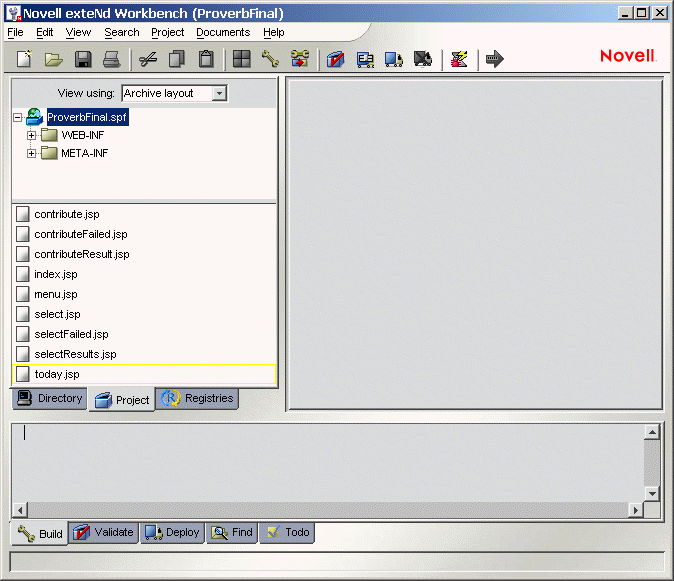Viewport: 674px width, 581px height.
Task: Click the output pane scroll down arrow
Action: [x=652, y=493]
